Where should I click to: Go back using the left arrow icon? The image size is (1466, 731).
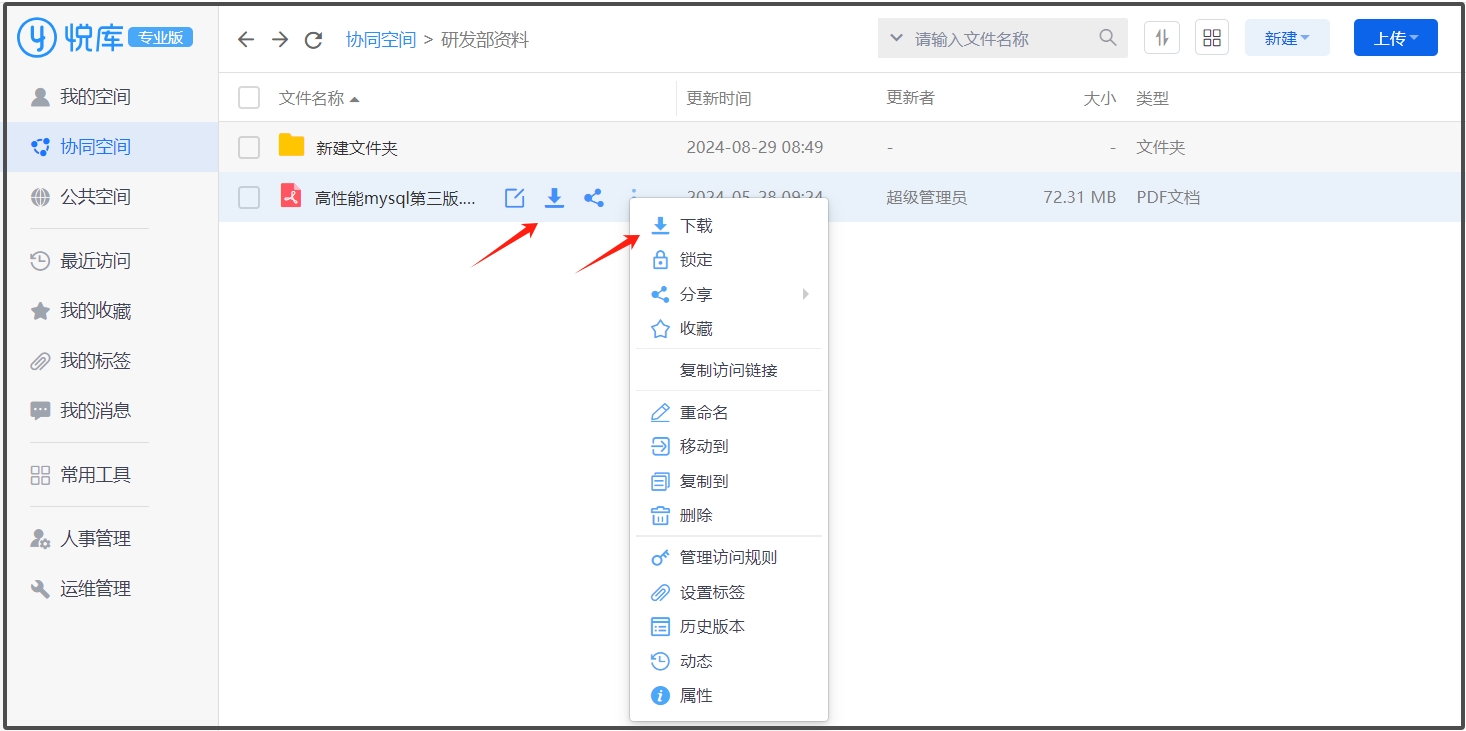[x=246, y=40]
